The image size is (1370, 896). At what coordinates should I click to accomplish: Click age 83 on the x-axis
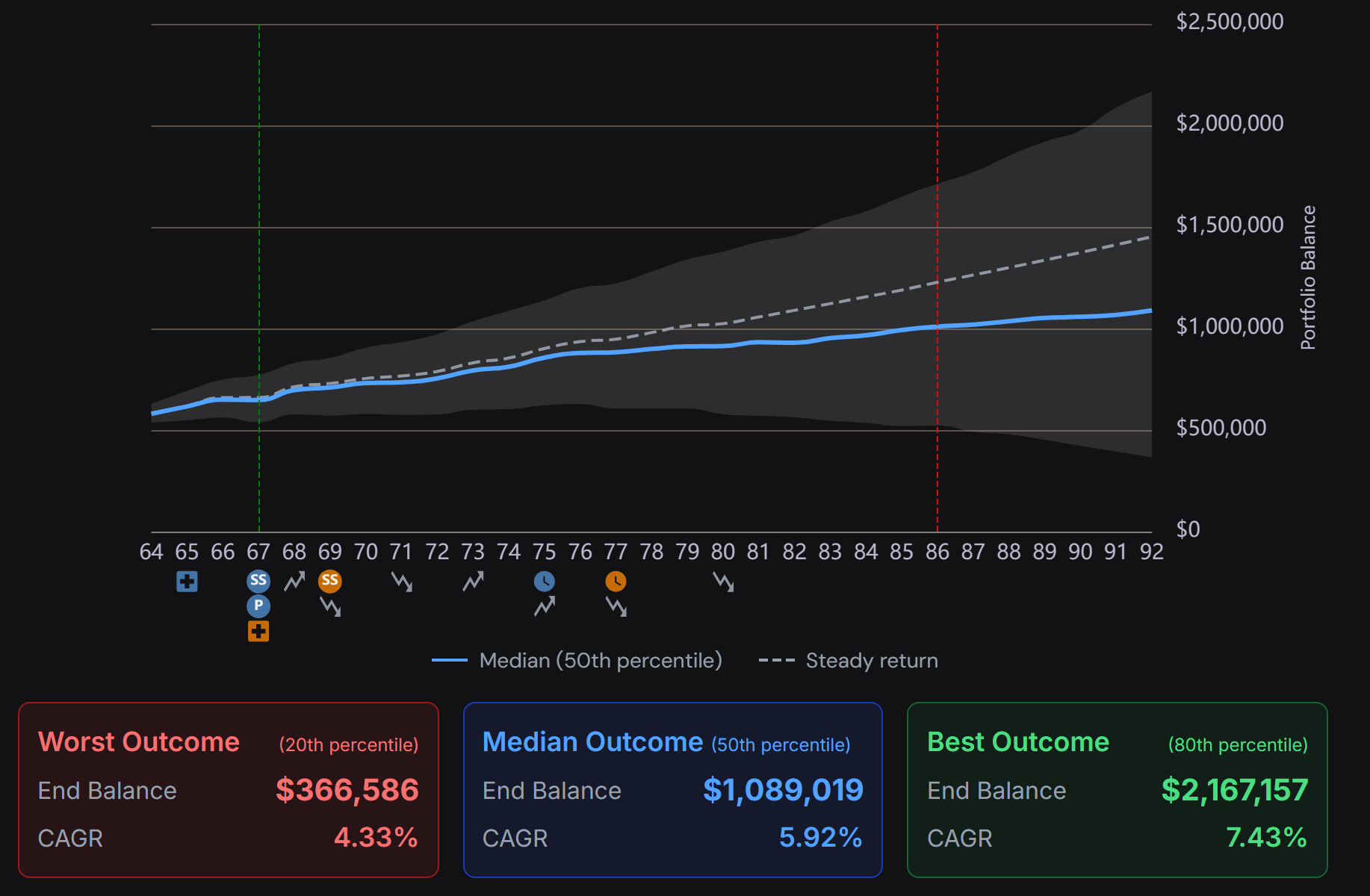tap(830, 552)
